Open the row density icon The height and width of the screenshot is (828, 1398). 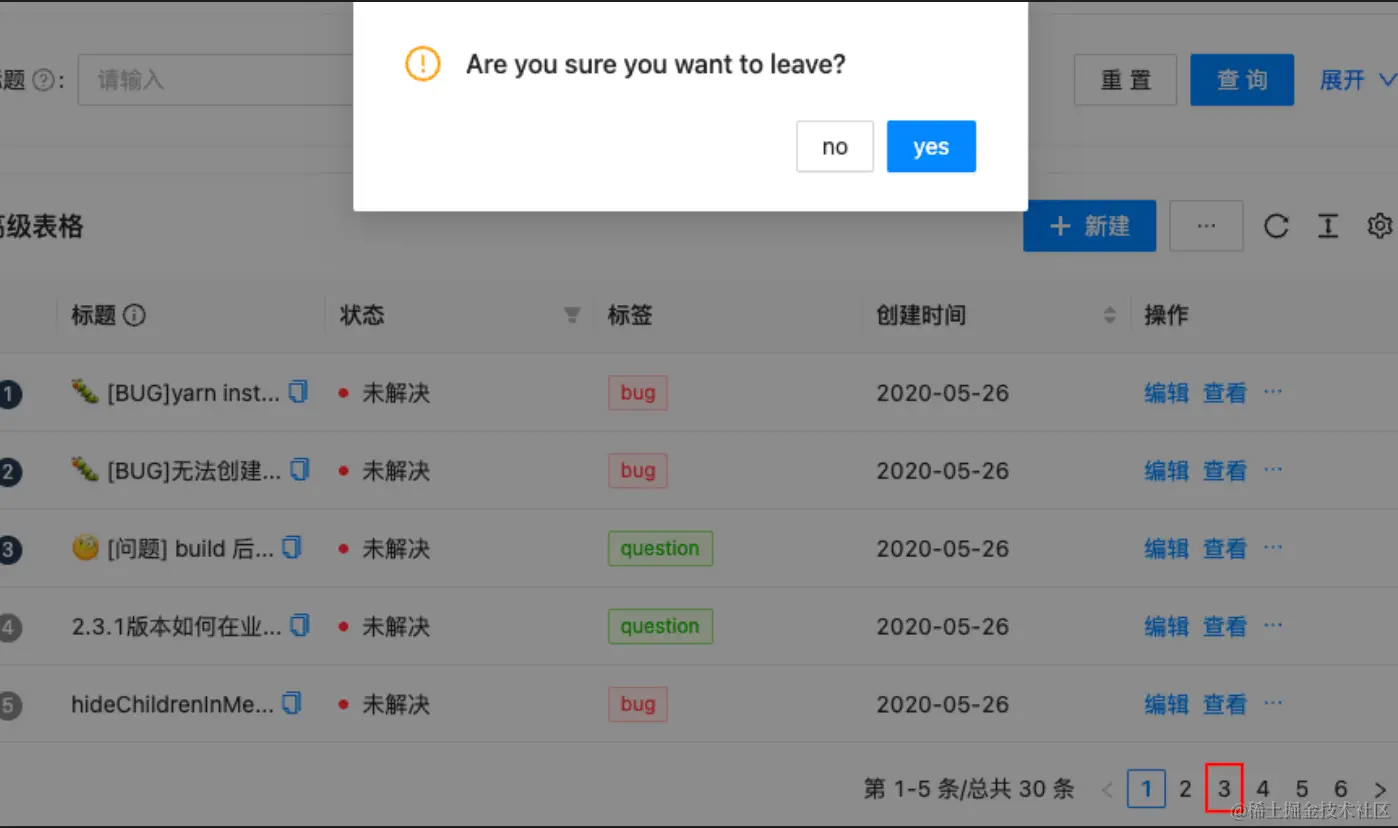point(1328,227)
